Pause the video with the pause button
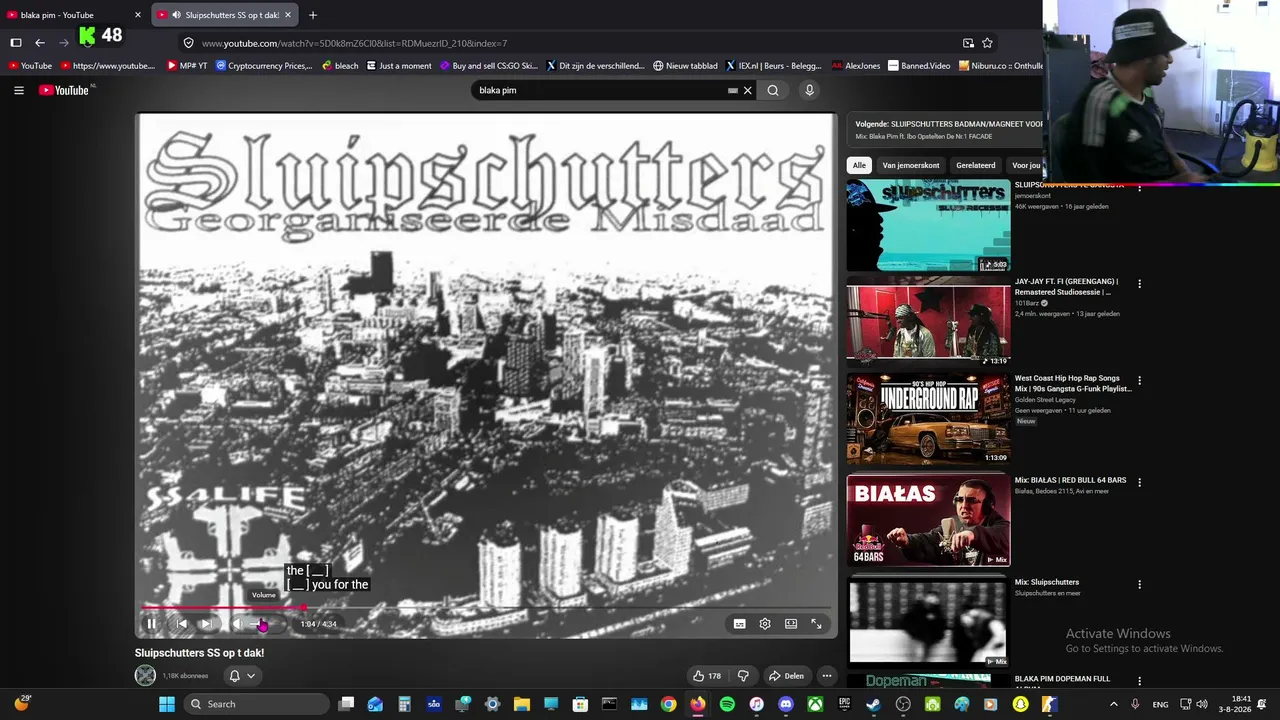 click(x=151, y=624)
